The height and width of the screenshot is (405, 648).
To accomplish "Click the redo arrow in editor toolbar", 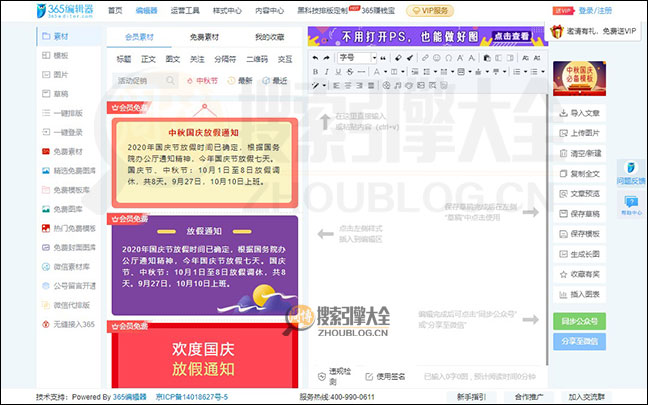I will 329,58.
